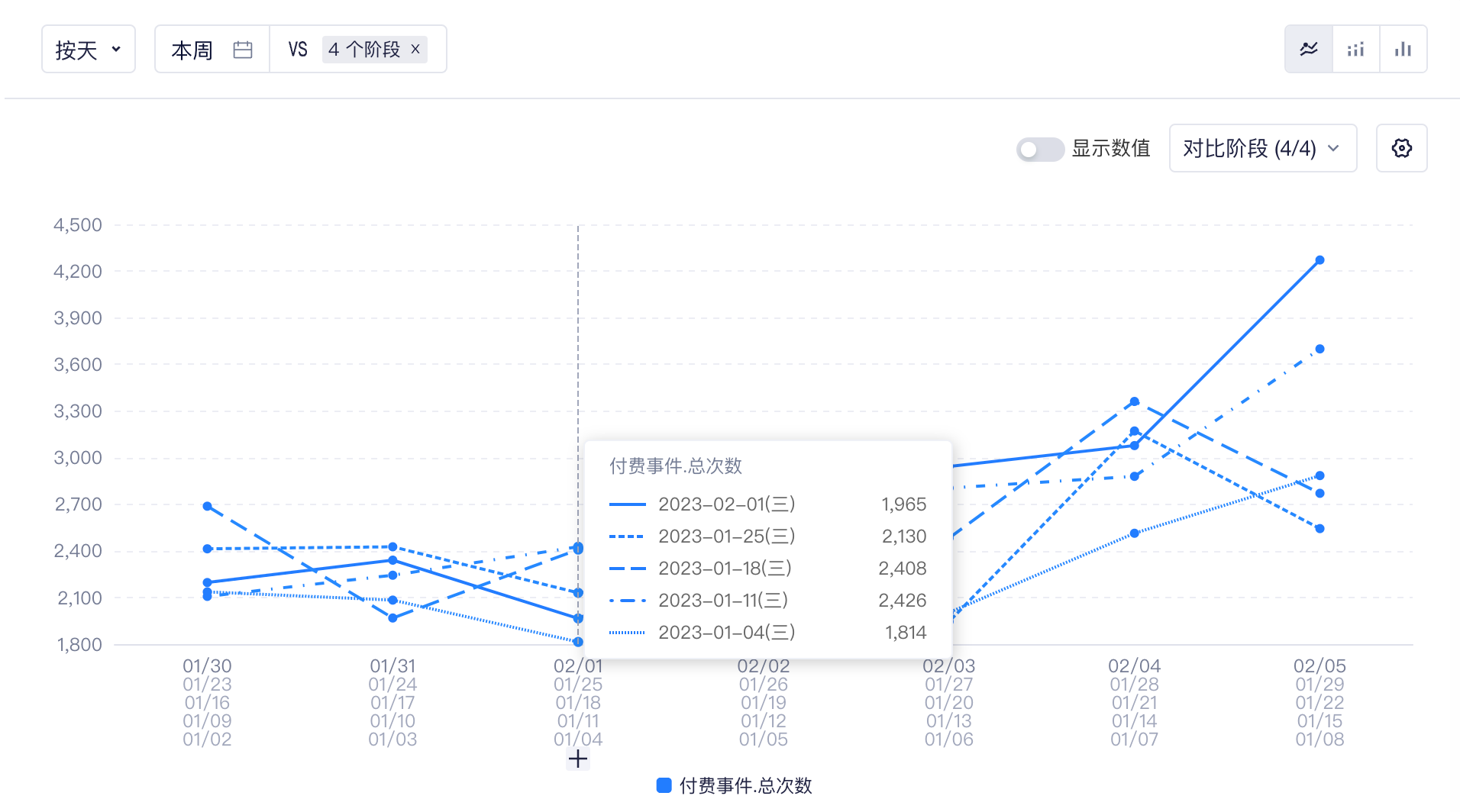Switch to the grouped bar chart icon

[x=1355, y=48]
